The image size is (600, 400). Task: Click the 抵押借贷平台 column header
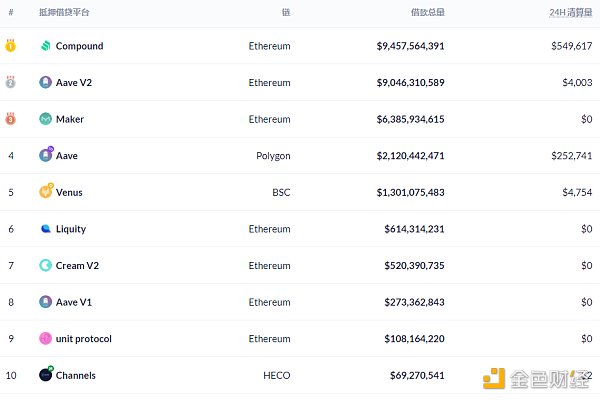point(64,12)
